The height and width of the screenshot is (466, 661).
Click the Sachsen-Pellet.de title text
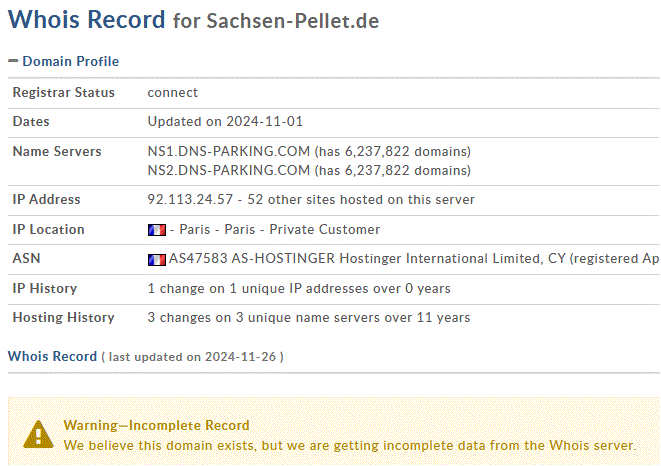(x=293, y=21)
